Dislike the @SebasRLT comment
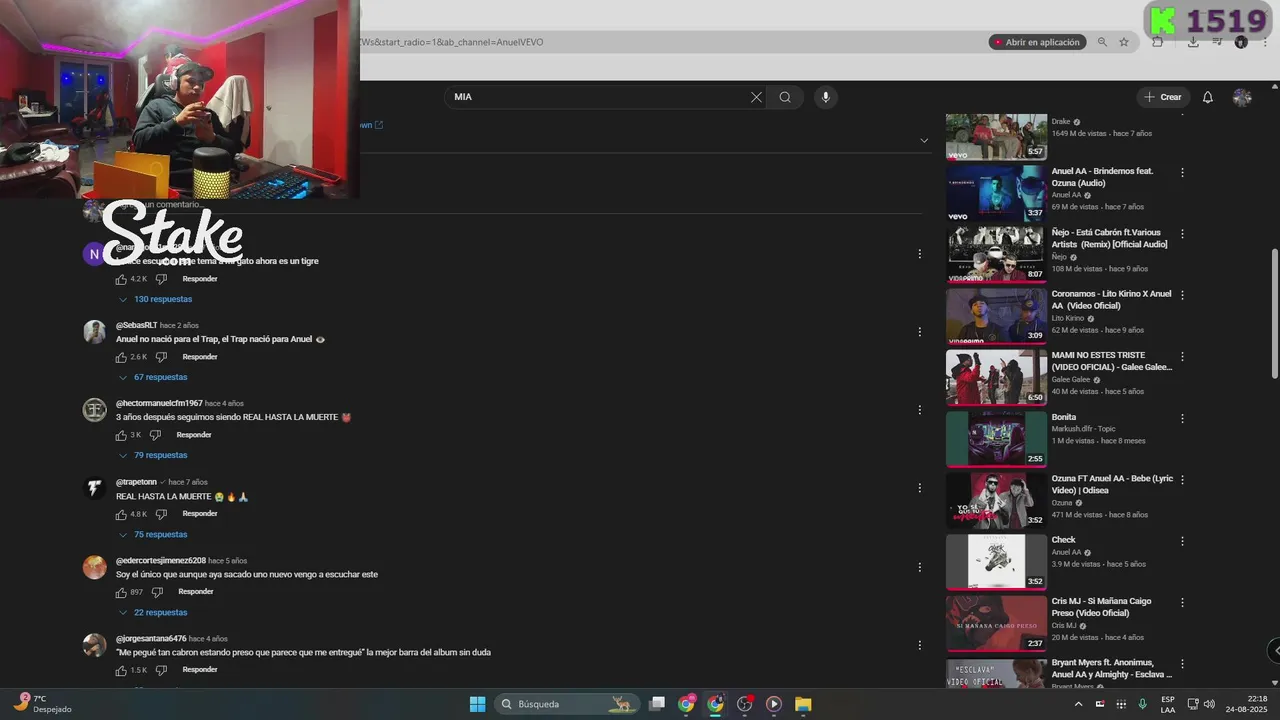Image resolution: width=1280 pixels, height=720 pixels. (x=161, y=357)
